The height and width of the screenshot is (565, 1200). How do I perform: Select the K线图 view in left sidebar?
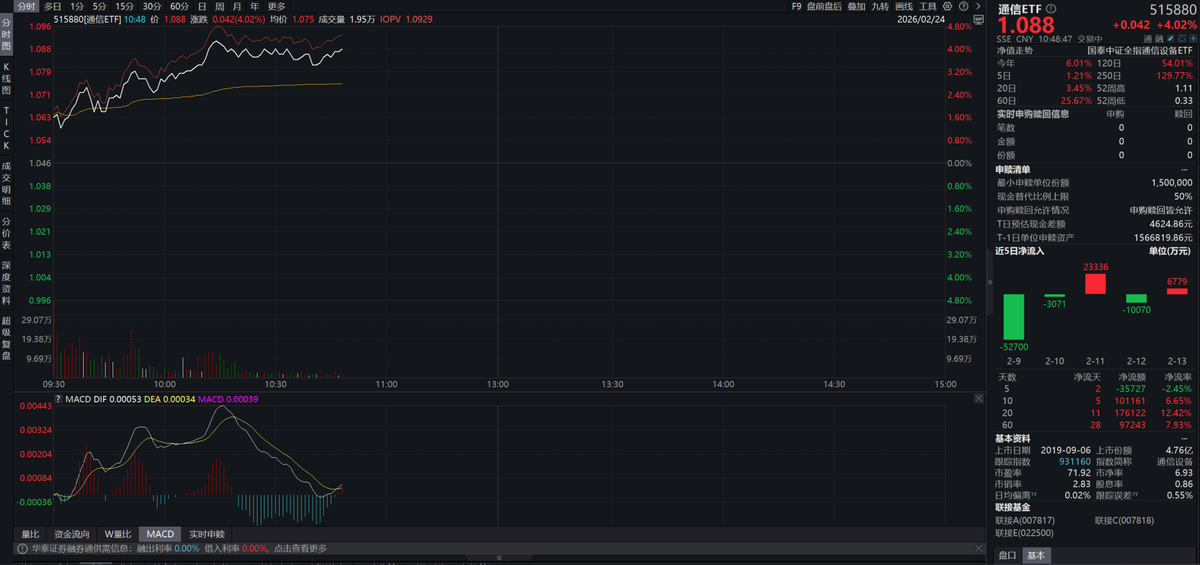tap(6, 77)
